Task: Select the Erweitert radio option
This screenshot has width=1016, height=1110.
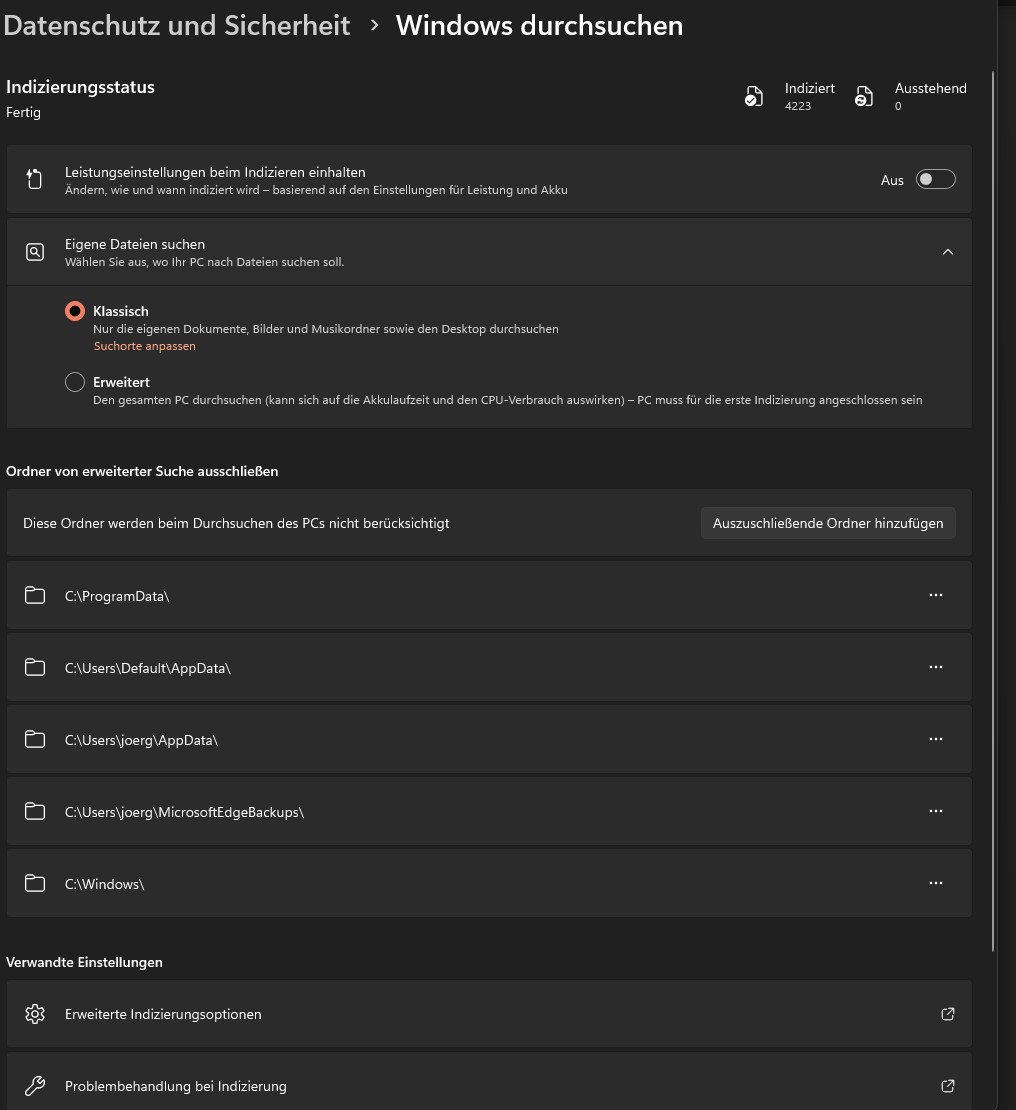Action: [75, 382]
